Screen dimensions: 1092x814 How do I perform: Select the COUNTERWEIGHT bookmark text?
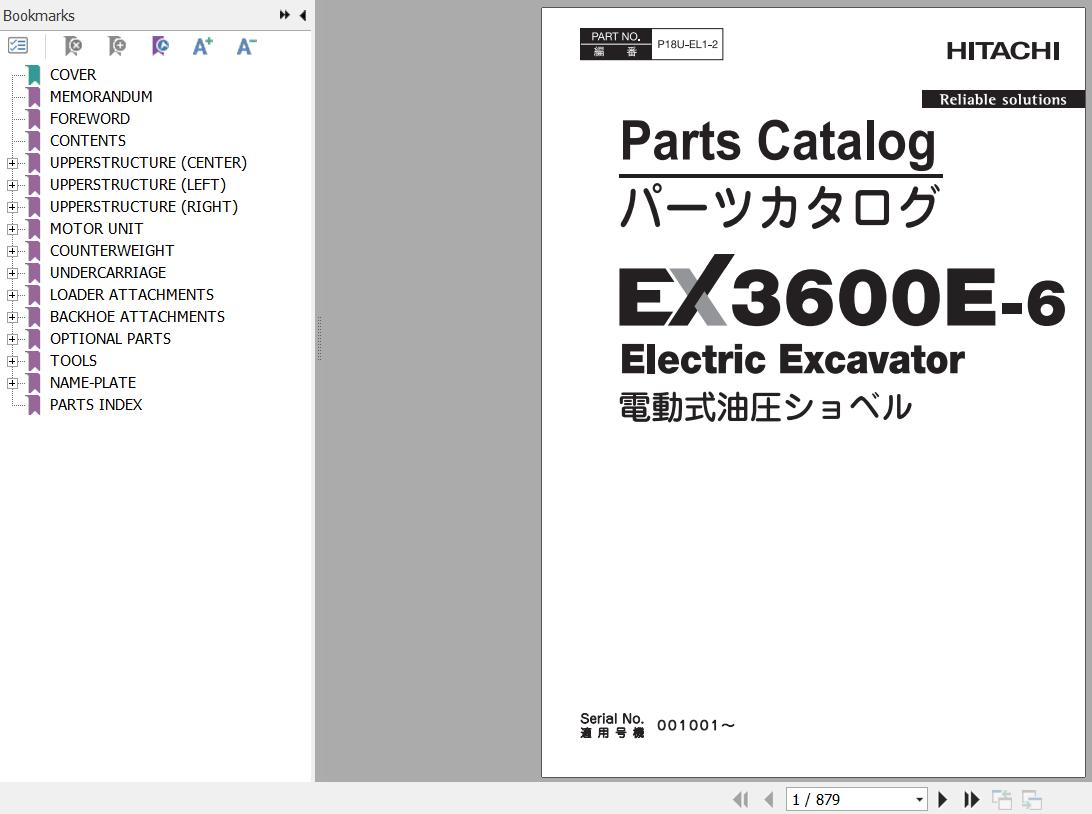(x=111, y=251)
